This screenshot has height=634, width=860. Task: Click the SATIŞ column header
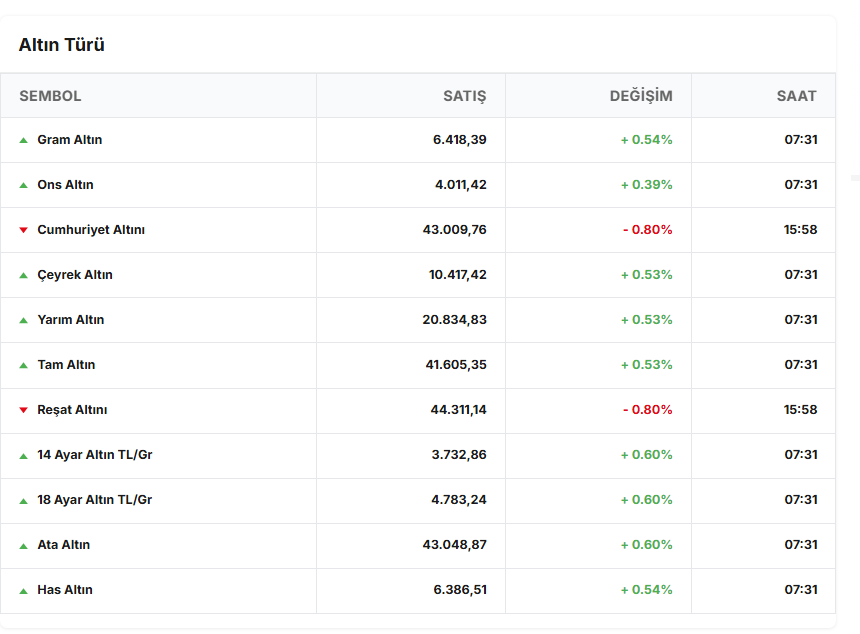tap(465, 96)
